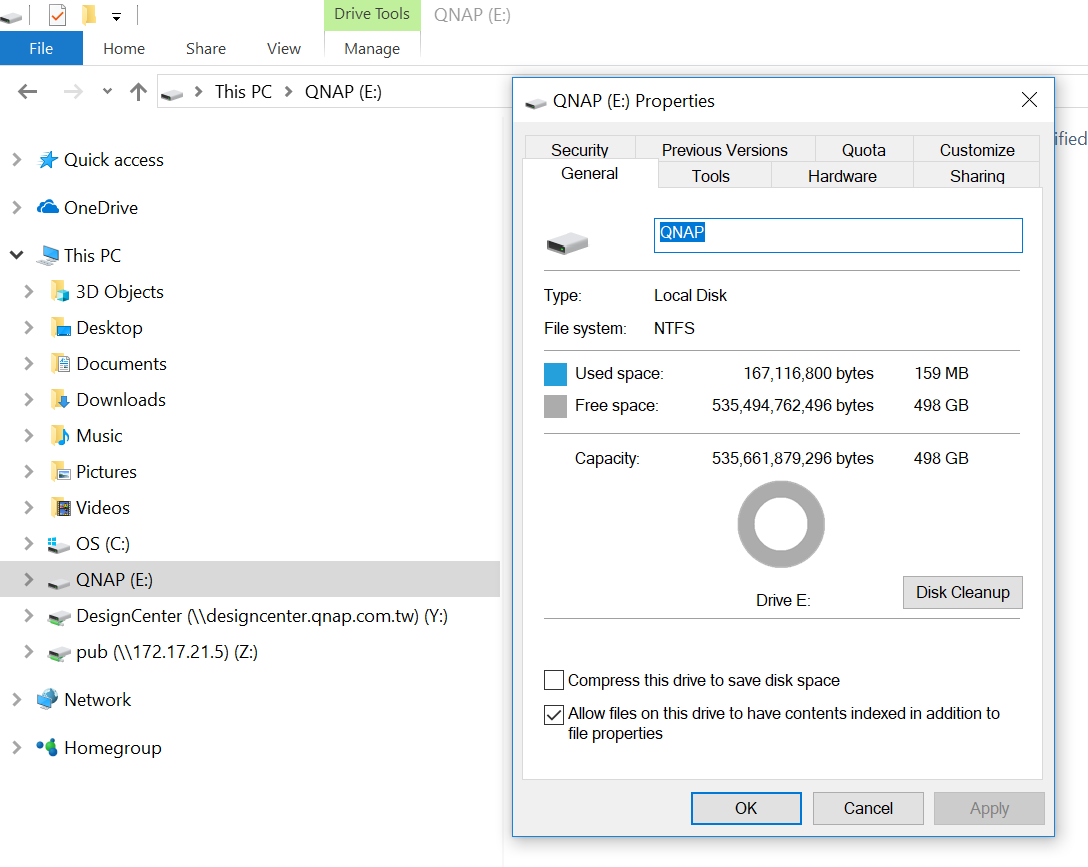Click the OneDrive cloud icon
Screen dimensions: 1088x867
[47, 208]
